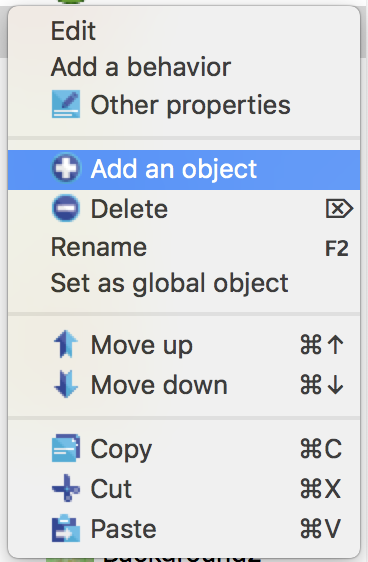Image resolution: width=368 pixels, height=562 pixels.
Task: Click the Copy document icon
Action: (66, 448)
